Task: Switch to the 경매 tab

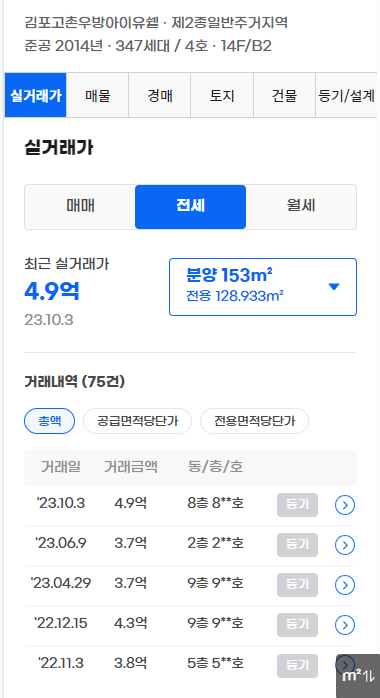Action: coord(160,95)
